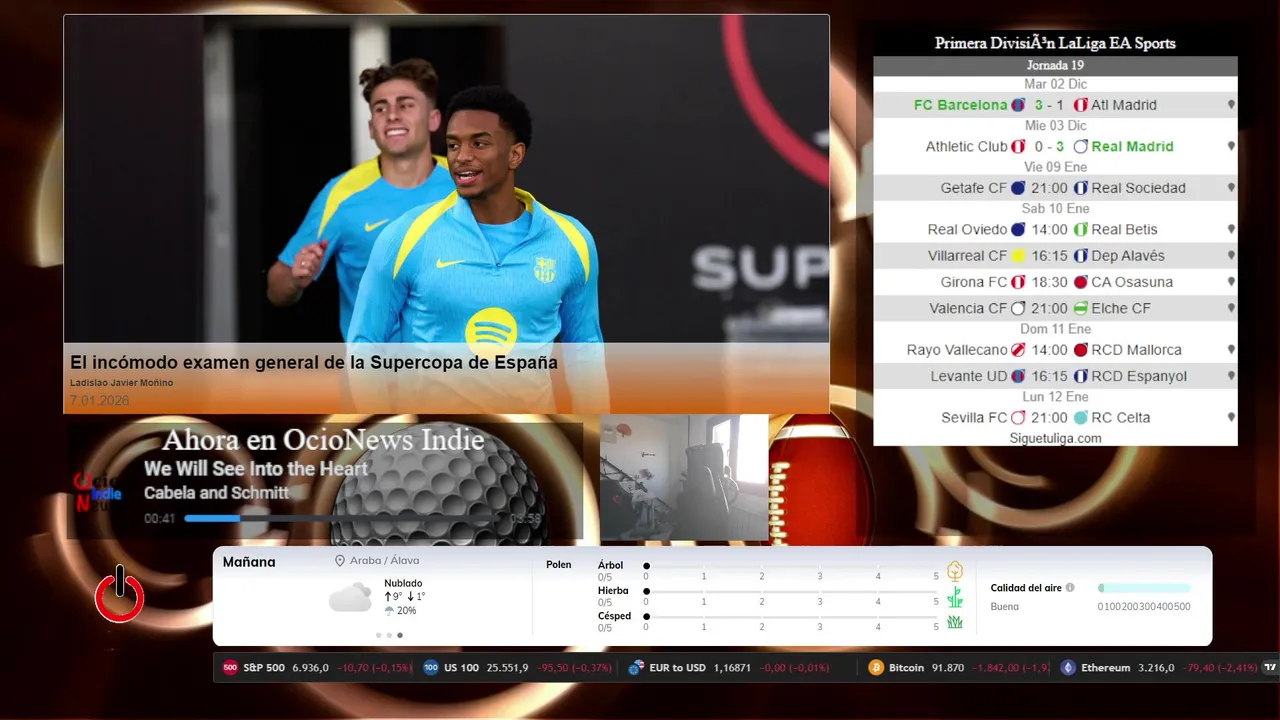Screen dimensions: 1280x720
Task: Select the second weather pagination dot
Action: [389, 635]
